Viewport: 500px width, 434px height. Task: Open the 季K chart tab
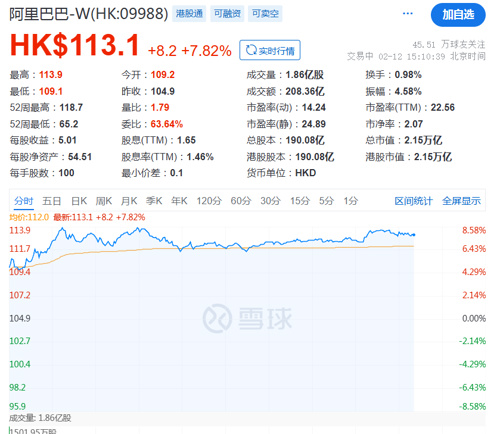click(x=154, y=201)
